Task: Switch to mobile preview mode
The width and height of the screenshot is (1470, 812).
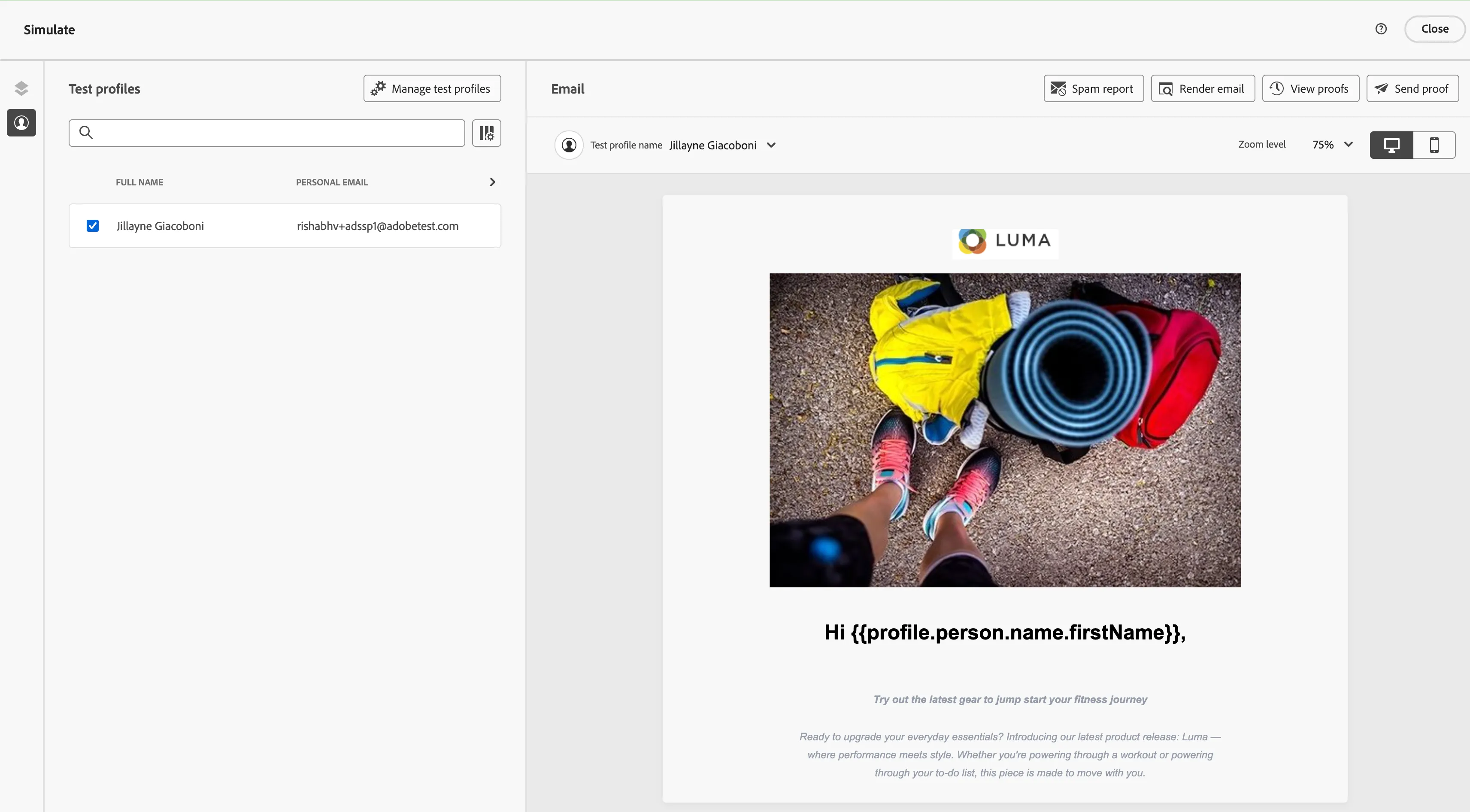Action: (1434, 145)
